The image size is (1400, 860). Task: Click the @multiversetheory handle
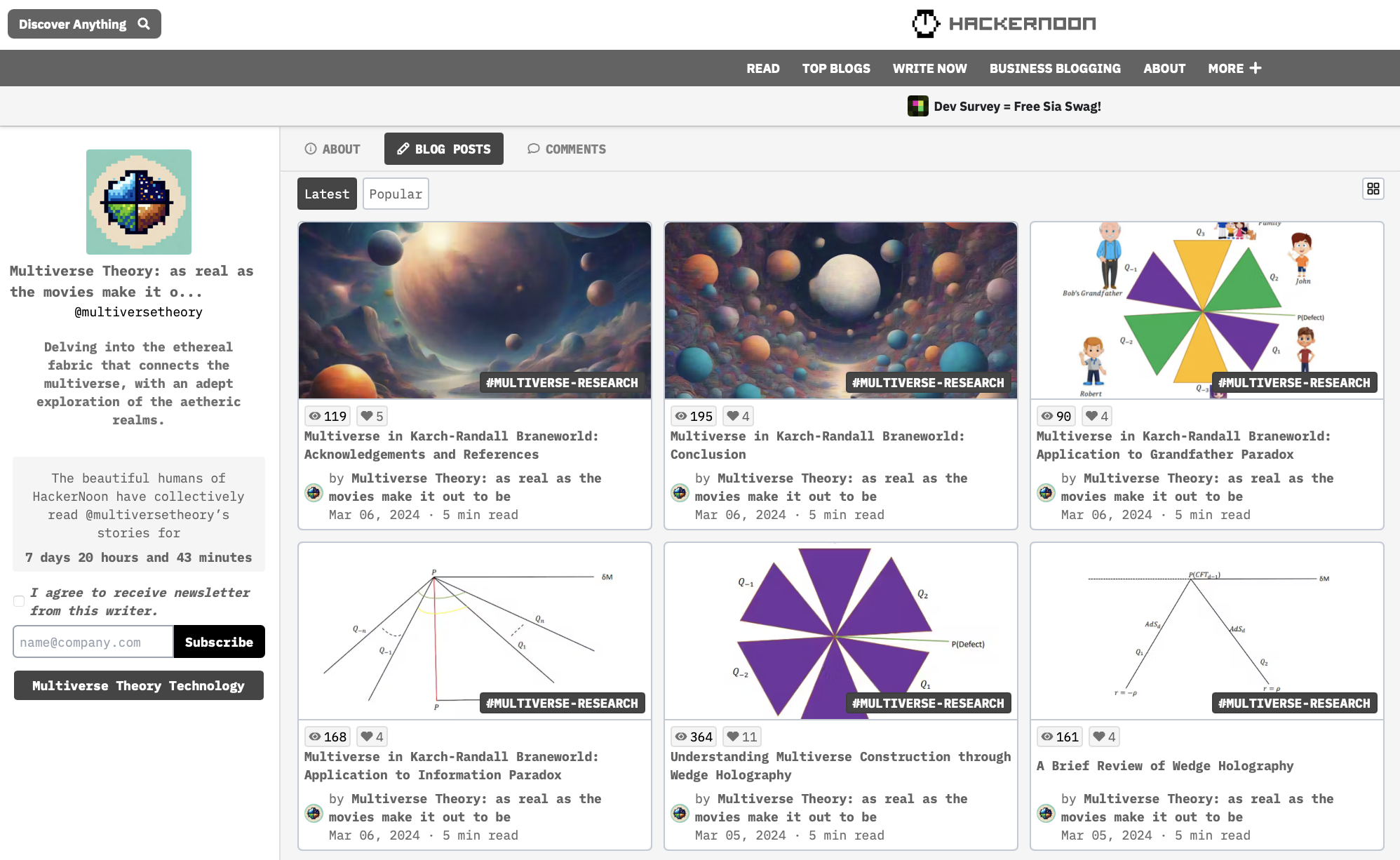(138, 311)
